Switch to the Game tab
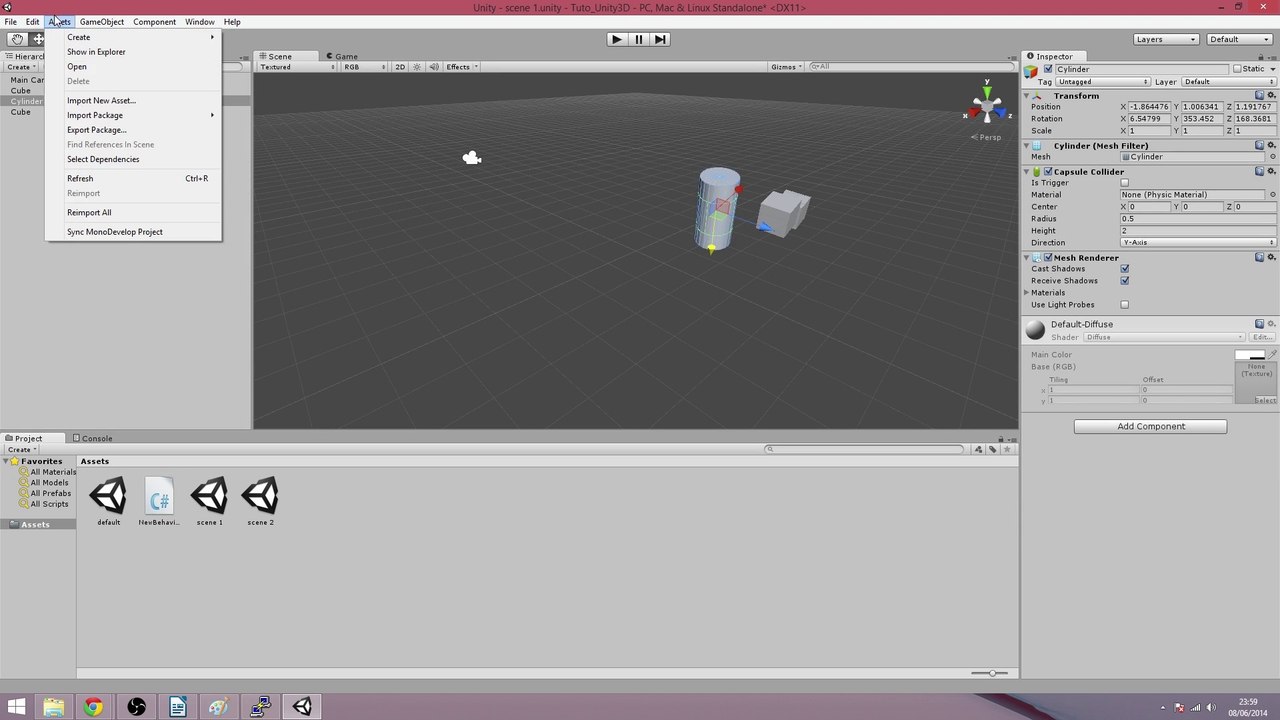Viewport: 1280px width, 720px height. pos(341,56)
